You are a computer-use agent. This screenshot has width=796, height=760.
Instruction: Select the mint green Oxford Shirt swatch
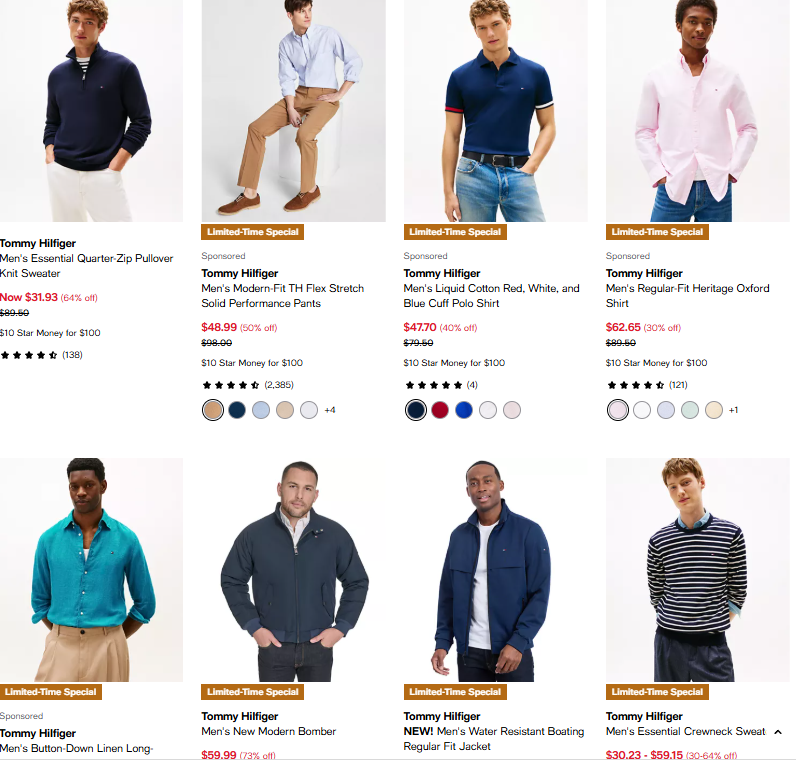[690, 410]
